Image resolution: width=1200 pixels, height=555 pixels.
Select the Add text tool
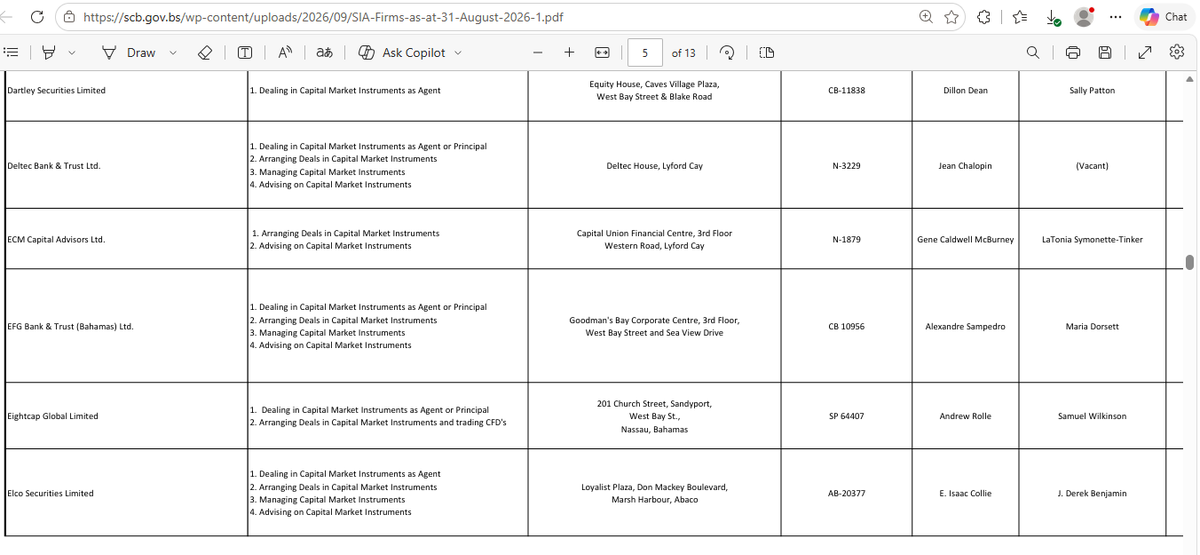pos(244,53)
